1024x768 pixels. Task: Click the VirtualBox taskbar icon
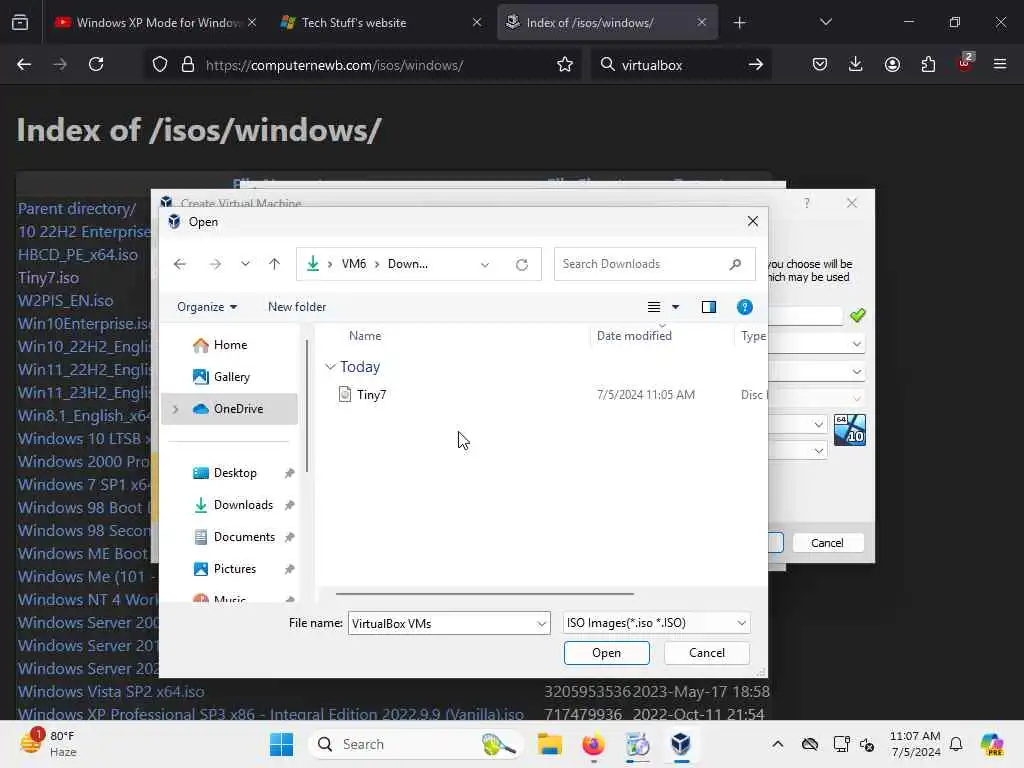(x=680, y=744)
